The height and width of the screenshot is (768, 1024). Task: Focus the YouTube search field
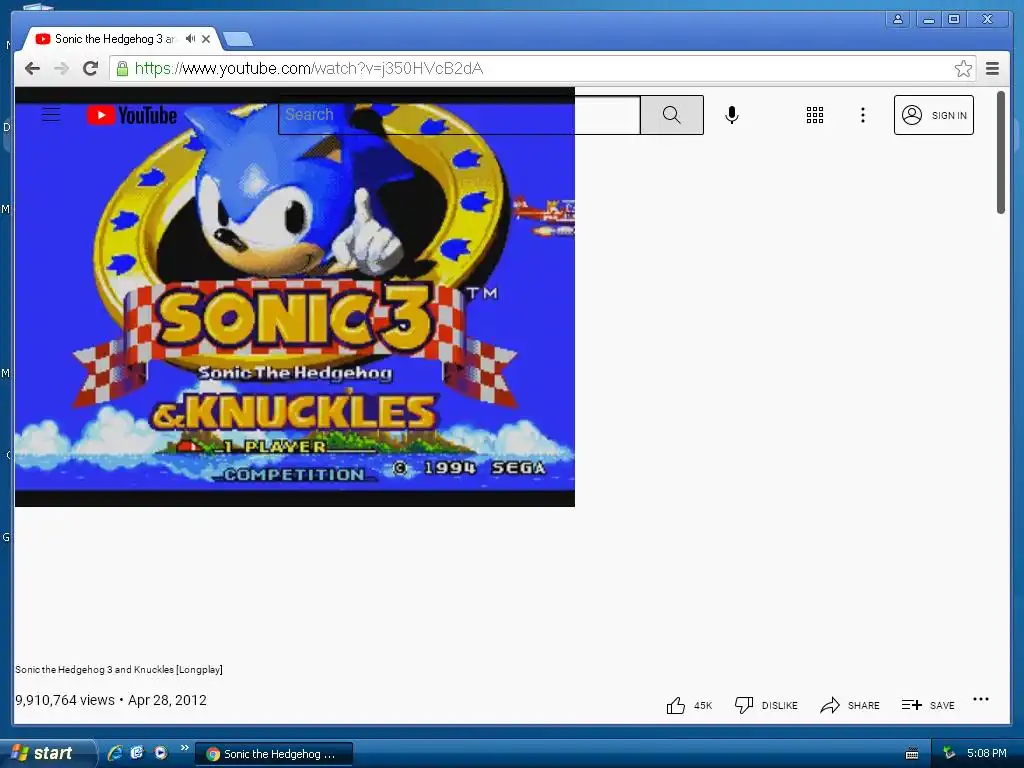coord(459,115)
